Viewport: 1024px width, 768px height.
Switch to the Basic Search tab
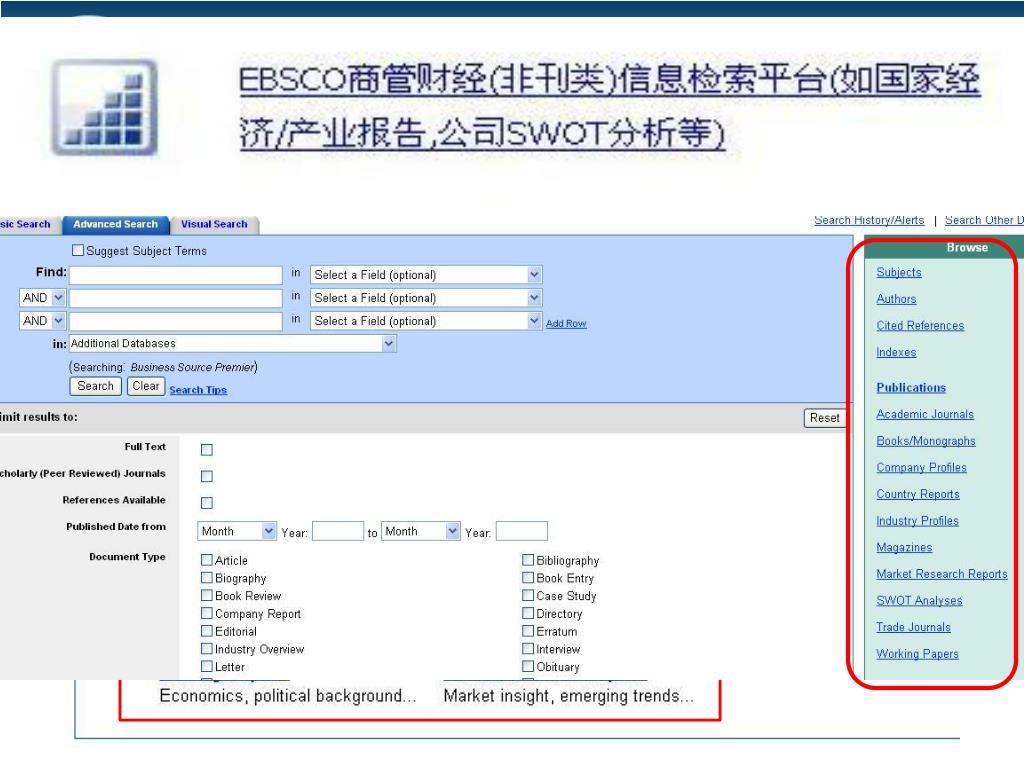25,224
